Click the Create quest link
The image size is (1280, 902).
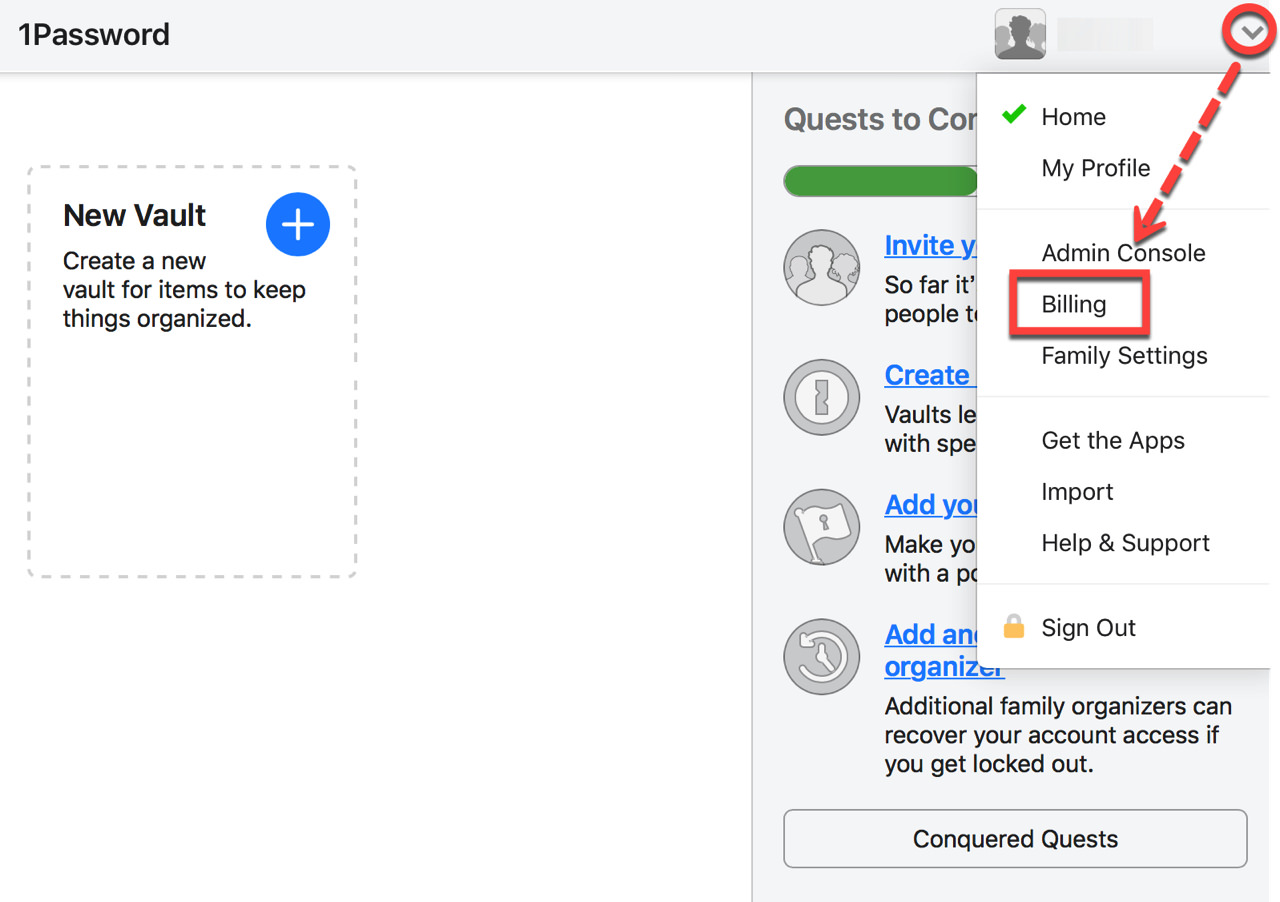(930, 375)
